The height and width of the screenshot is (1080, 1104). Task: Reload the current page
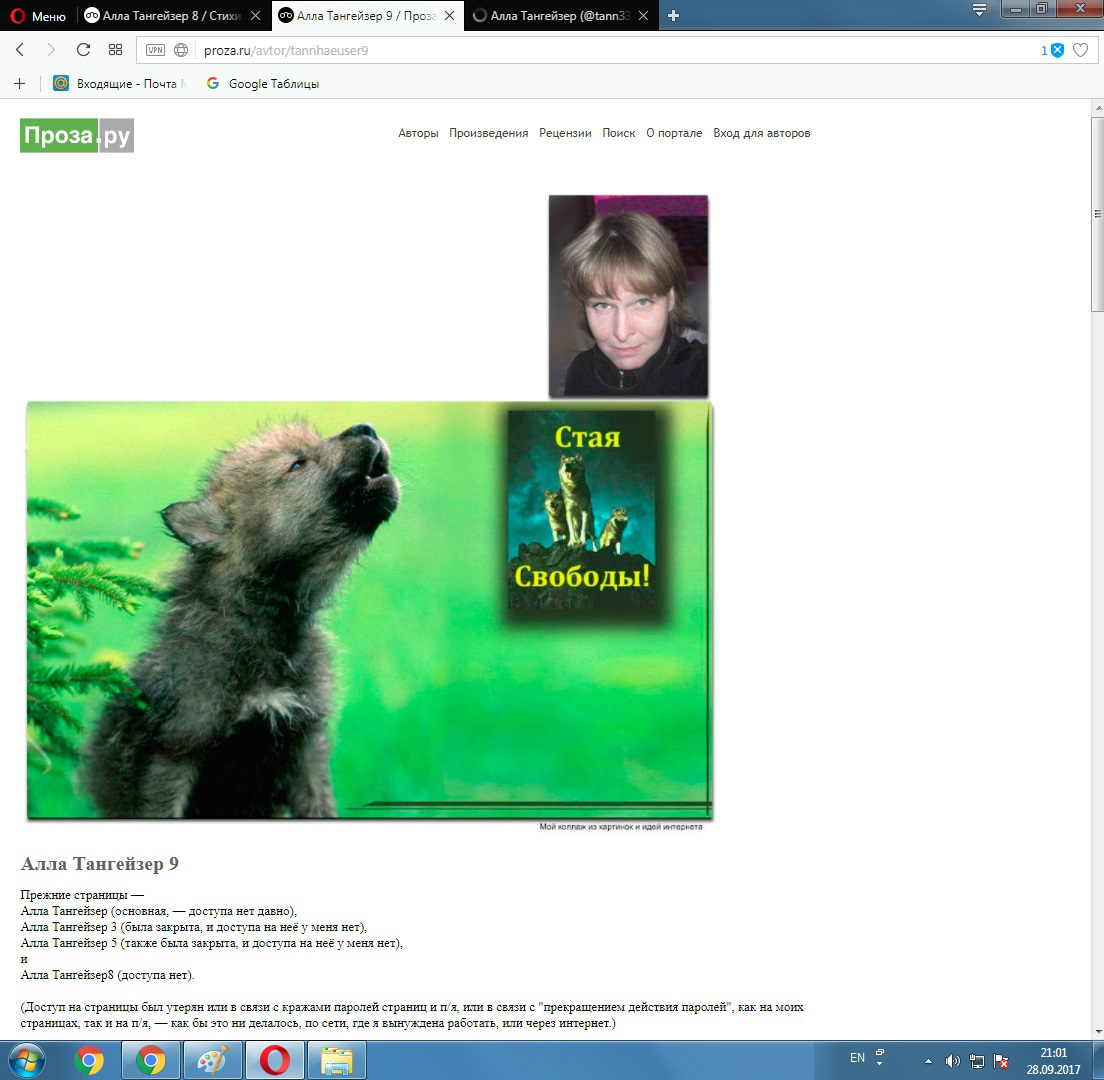84,50
